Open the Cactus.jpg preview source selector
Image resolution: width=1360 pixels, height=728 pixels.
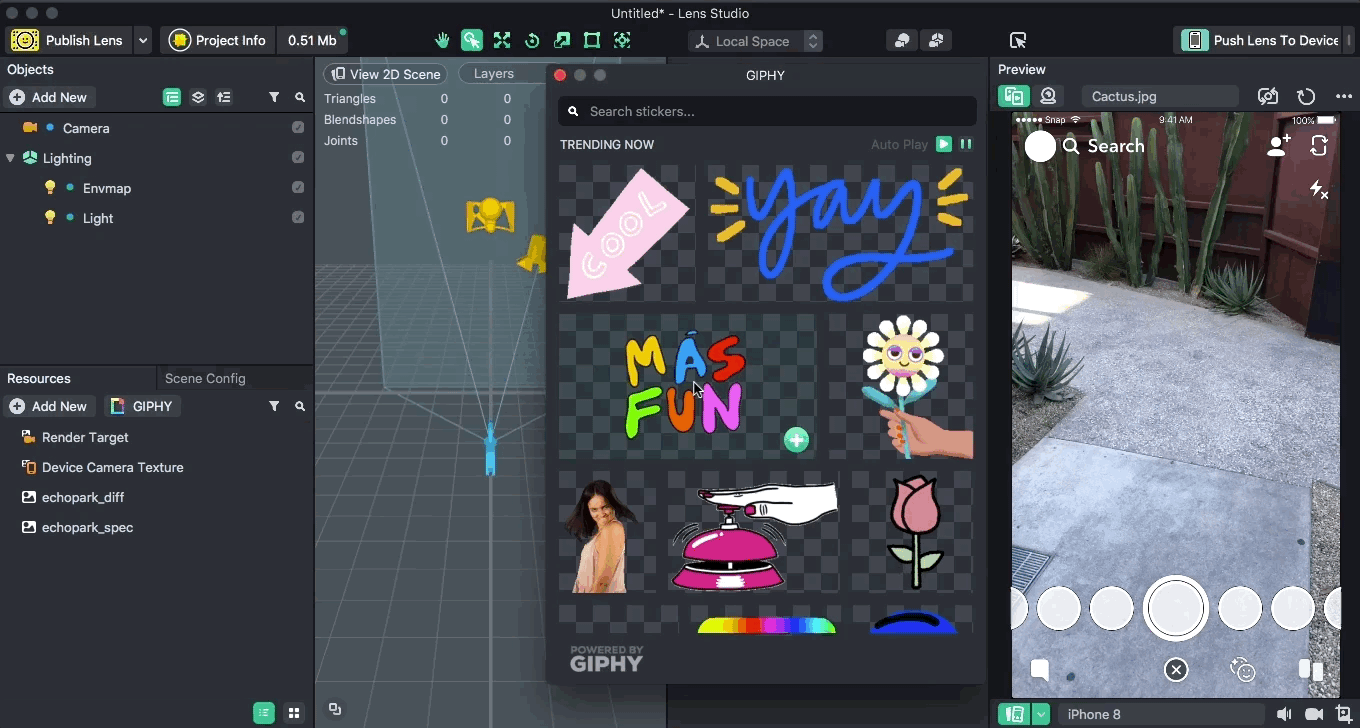1160,96
